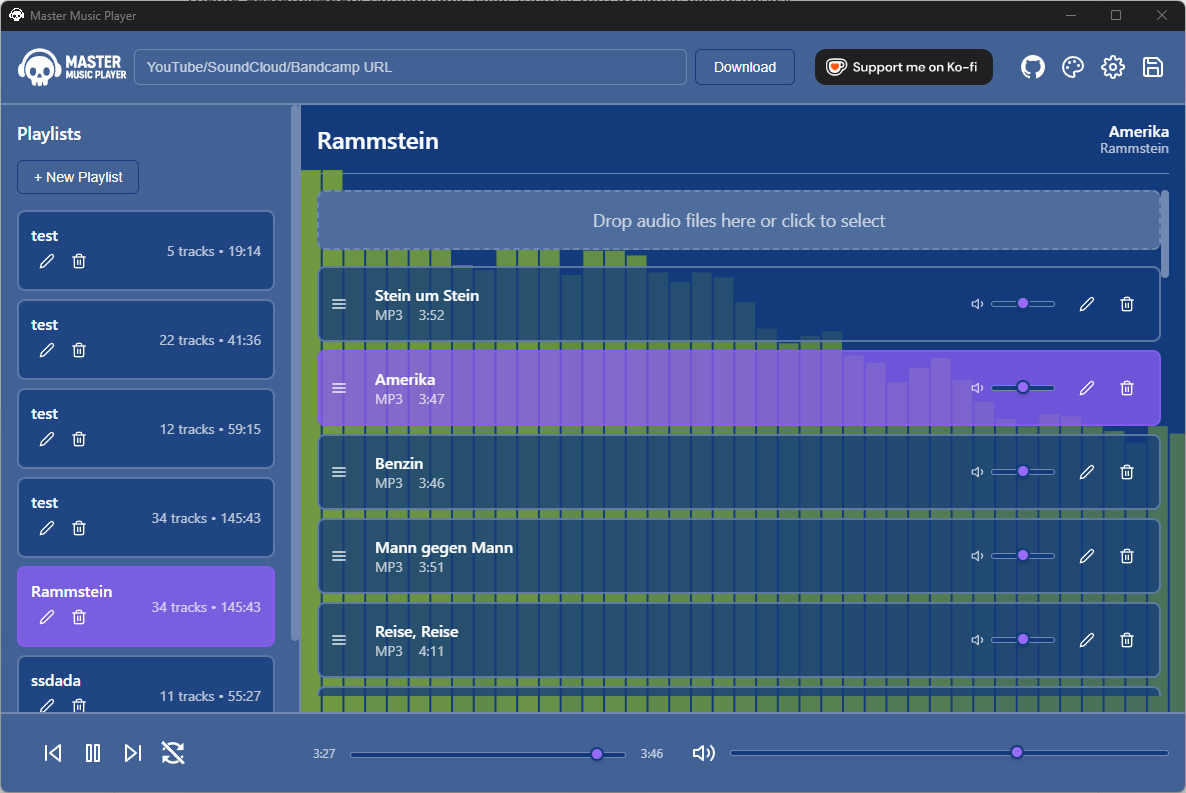Click the Mann gegen Mann drag handle
The image size is (1186, 793).
[x=339, y=556]
